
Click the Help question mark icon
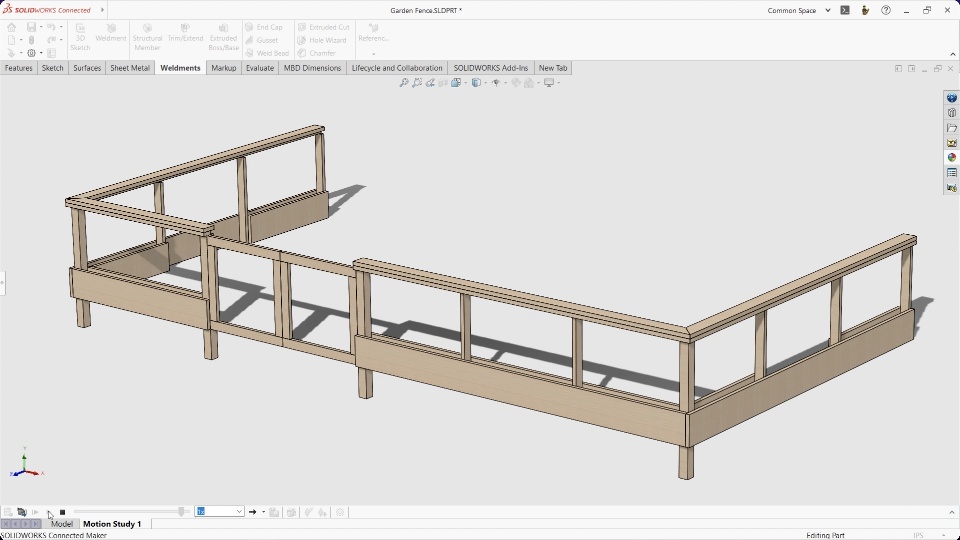[886, 10]
